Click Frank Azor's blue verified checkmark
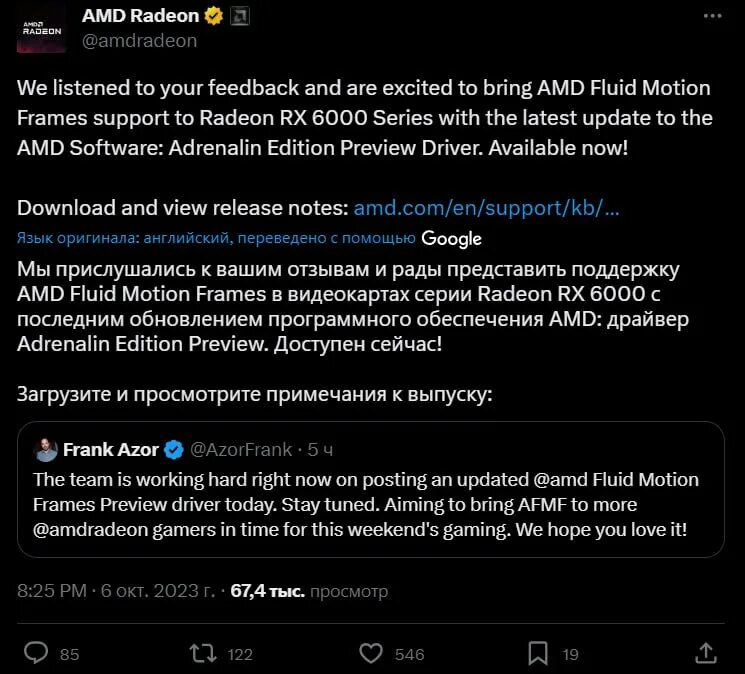The height and width of the screenshot is (674, 745). 173,449
